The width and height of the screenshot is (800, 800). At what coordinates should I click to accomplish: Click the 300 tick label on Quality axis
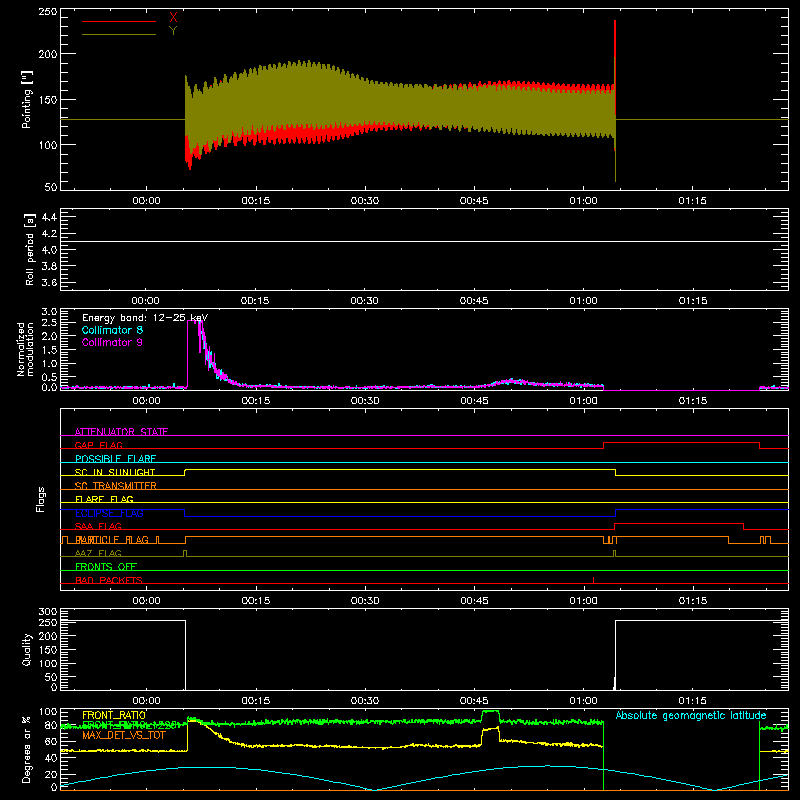pyautogui.click(x=47, y=612)
